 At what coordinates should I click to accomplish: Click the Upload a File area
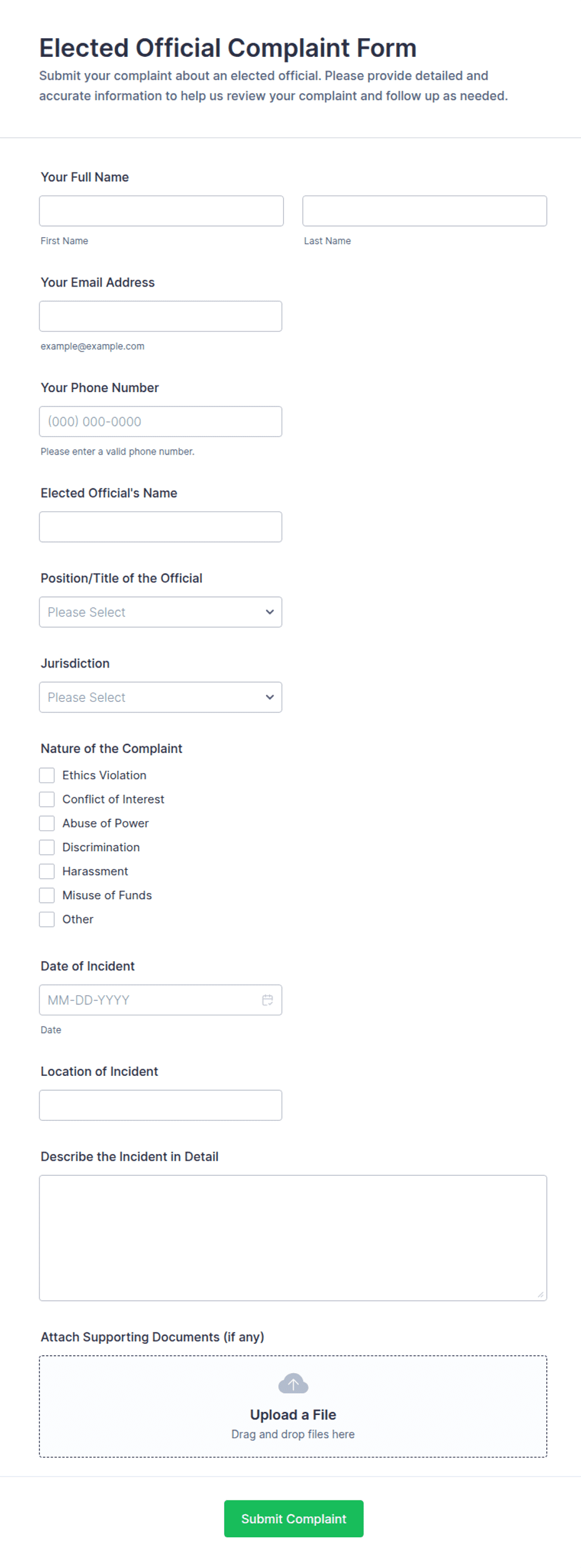pos(293,1414)
